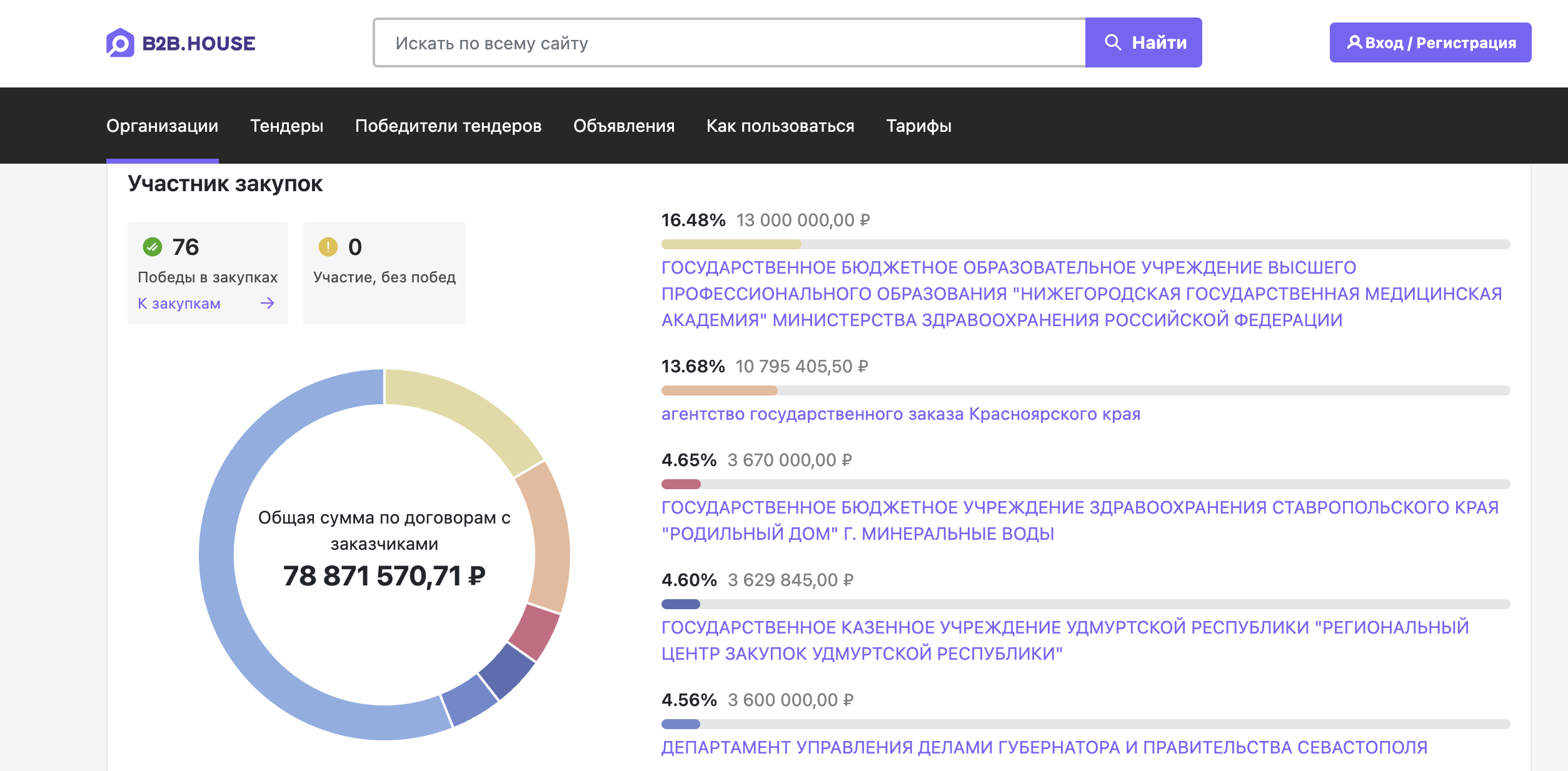Click the arrow icon next to К закупкам
The width and height of the screenshot is (1568, 771).
point(268,304)
